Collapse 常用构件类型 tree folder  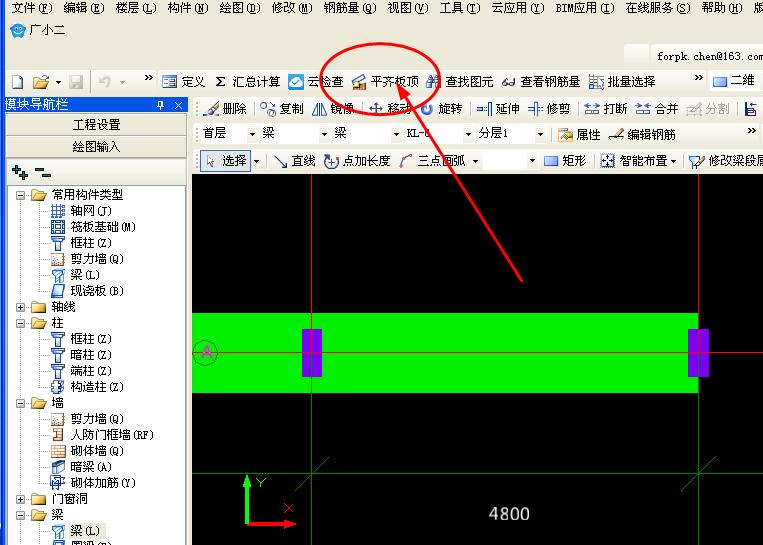pyautogui.click(x=20, y=195)
